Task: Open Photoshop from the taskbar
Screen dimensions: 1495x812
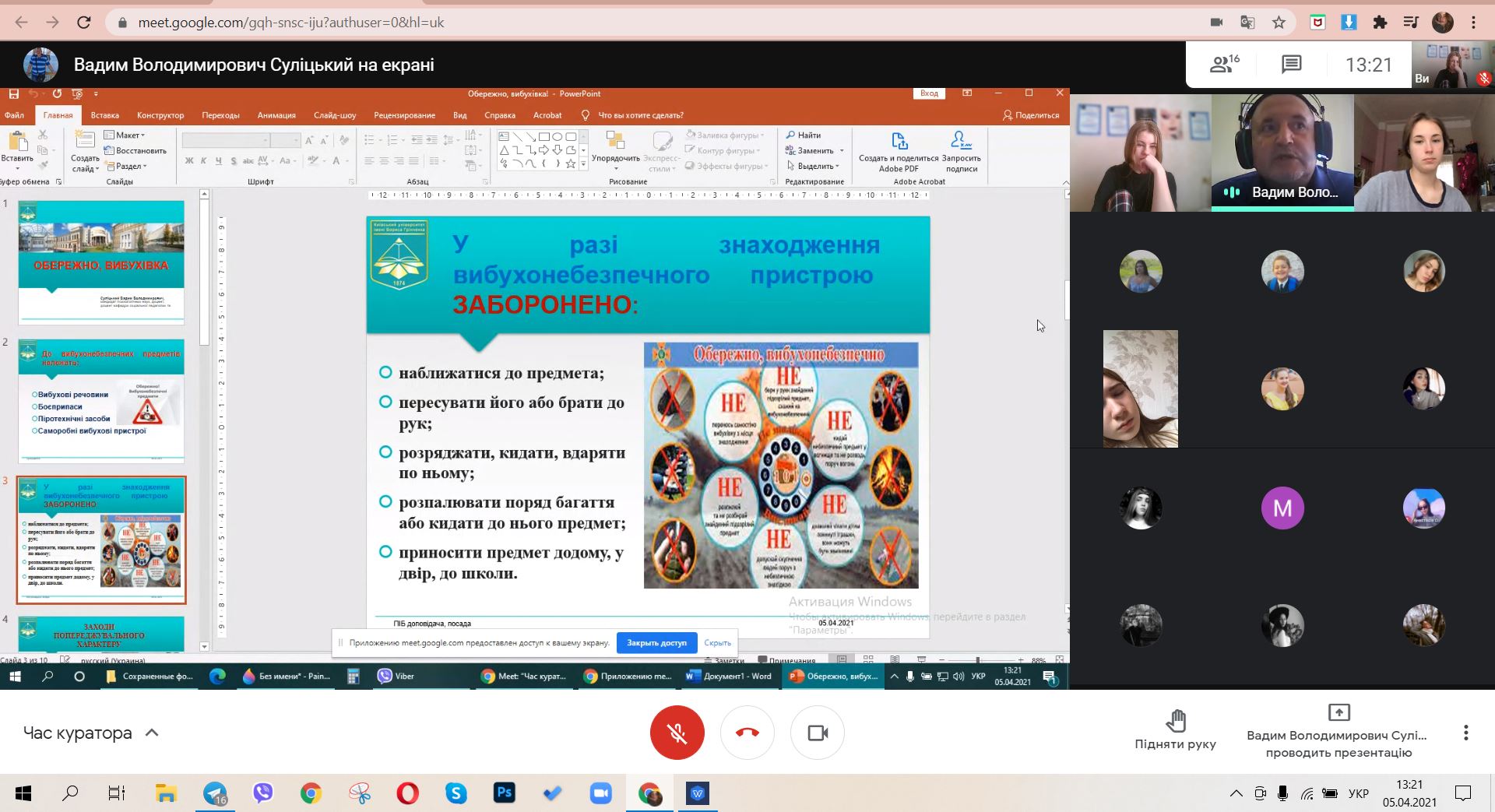Action: click(x=505, y=793)
